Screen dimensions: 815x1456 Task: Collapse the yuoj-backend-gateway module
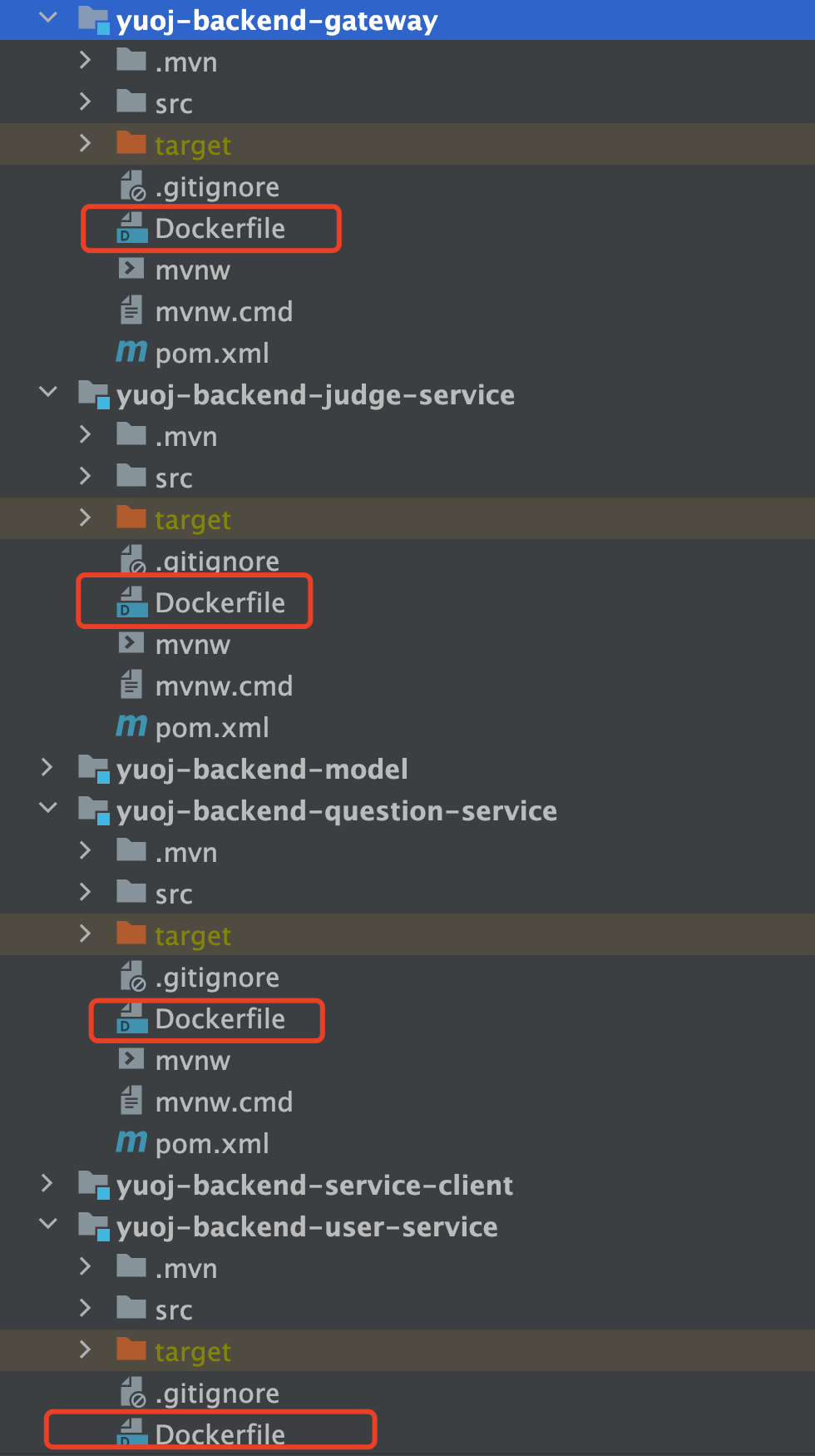[x=48, y=18]
